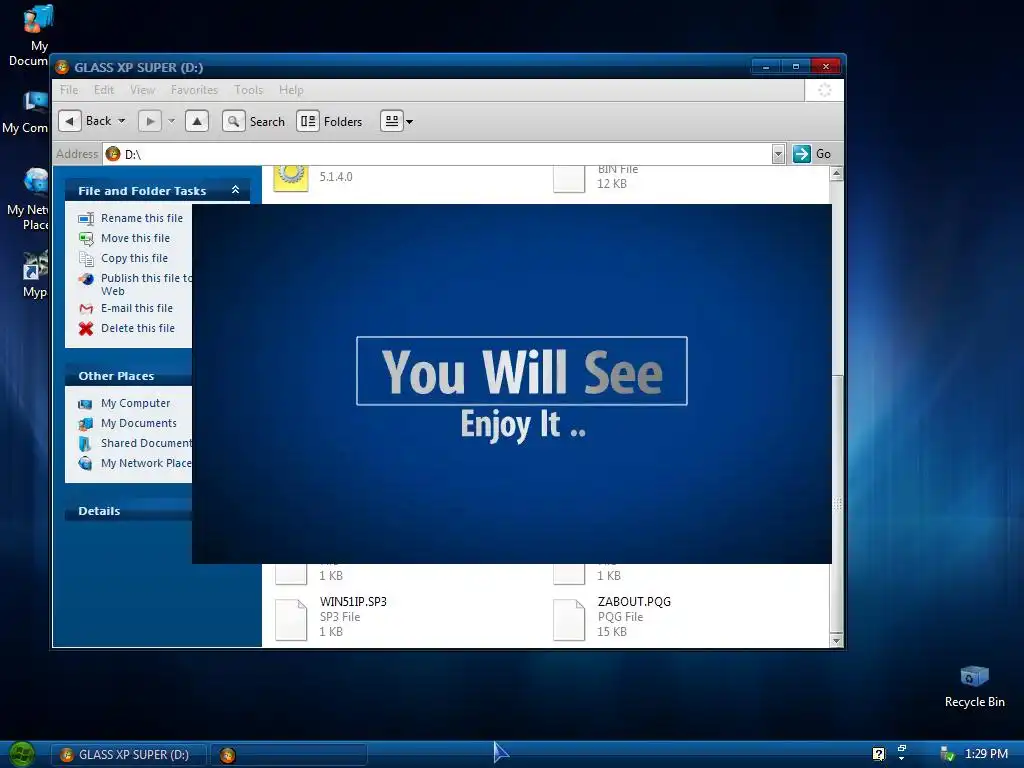Image resolution: width=1024 pixels, height=768 pixels.
Task: Open the Address bar dropdown
Action: tap(778, 154)
